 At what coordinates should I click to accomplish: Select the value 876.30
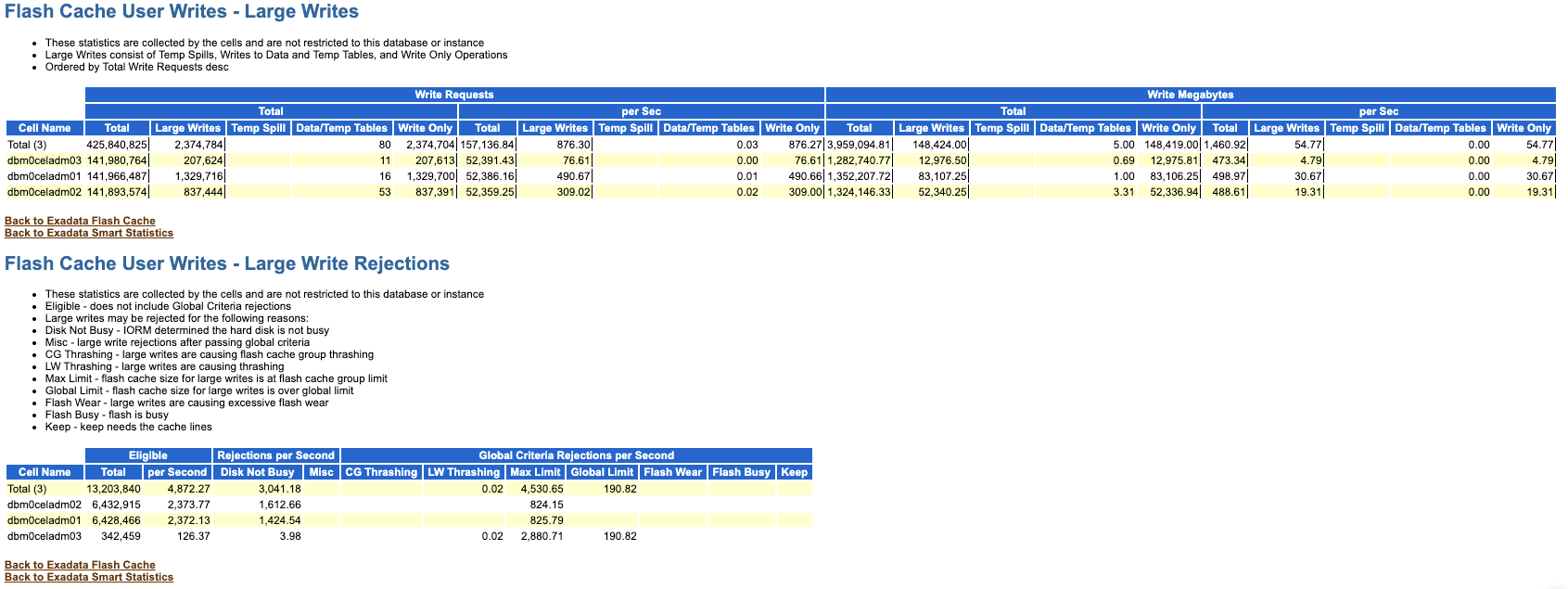coord(573,145)
